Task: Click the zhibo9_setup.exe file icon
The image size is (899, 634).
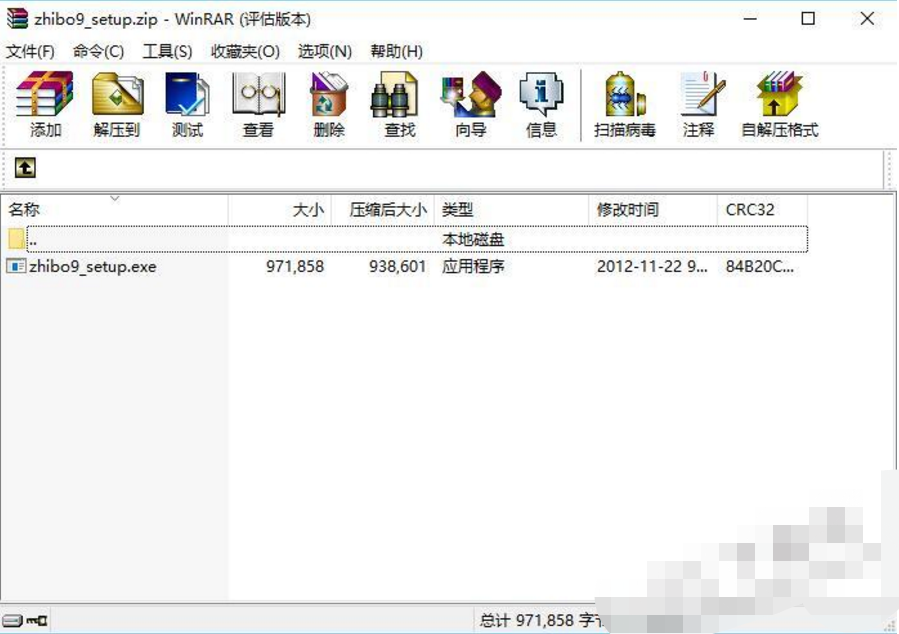Action: 16,266
